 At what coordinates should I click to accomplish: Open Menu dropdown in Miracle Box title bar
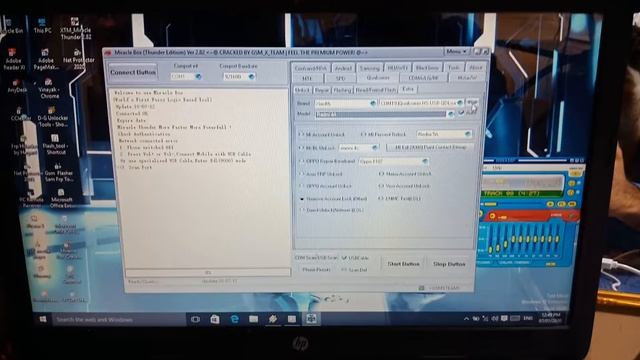point(456,51)
